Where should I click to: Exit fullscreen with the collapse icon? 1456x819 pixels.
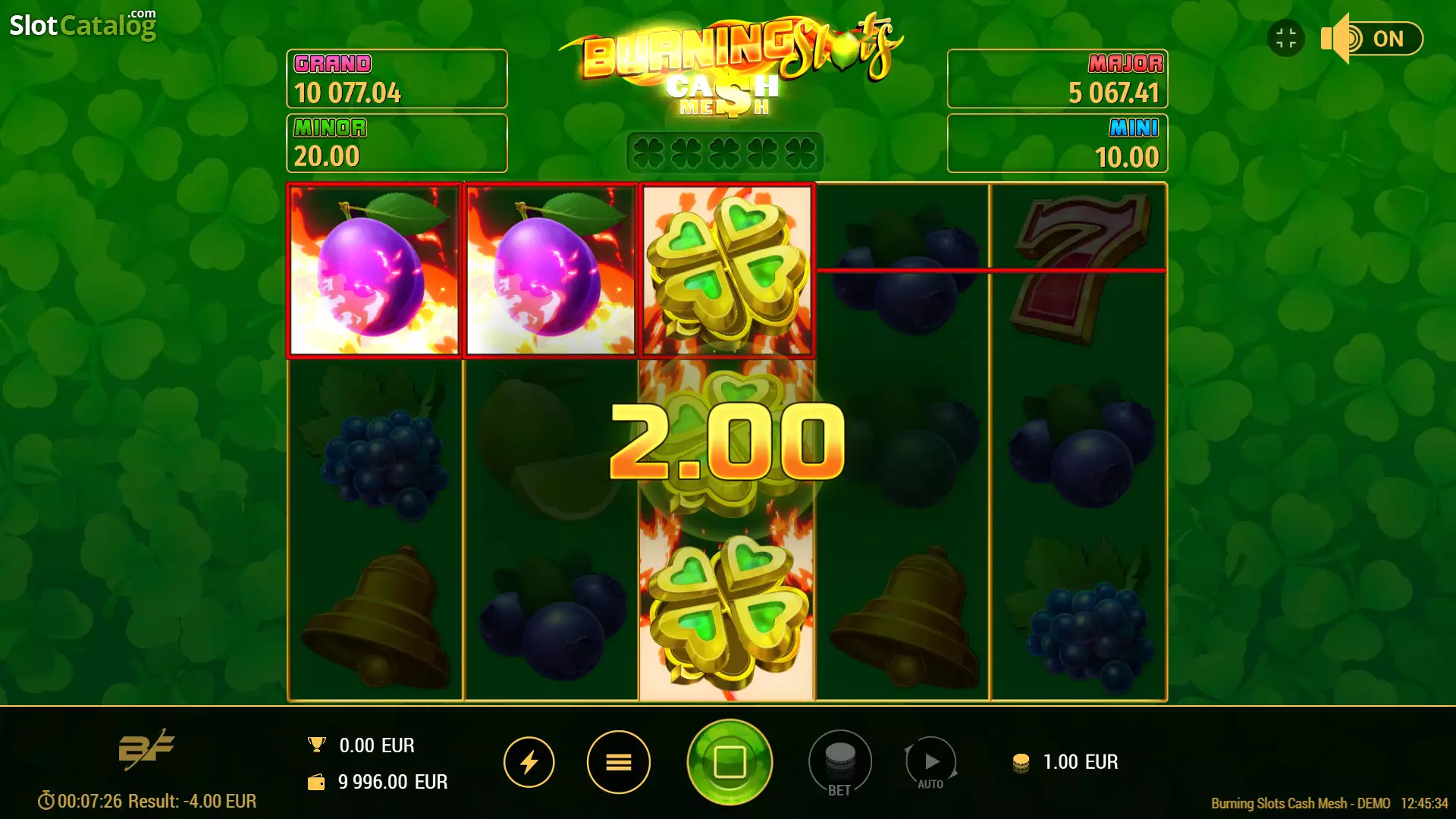pos(1286,38)
